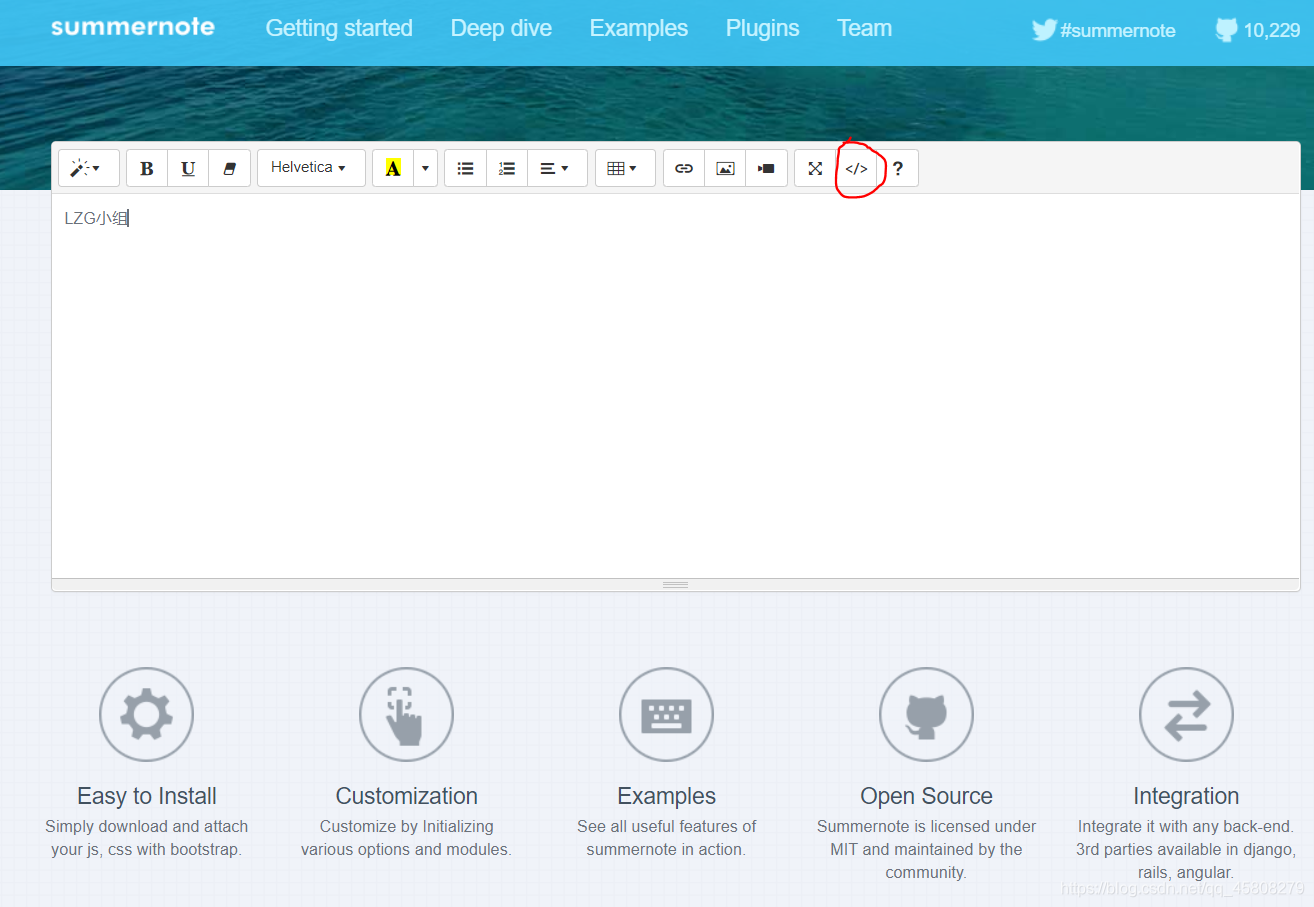
Task: Click the 'Customize by Initializing' description
Action: pos(407,838)
